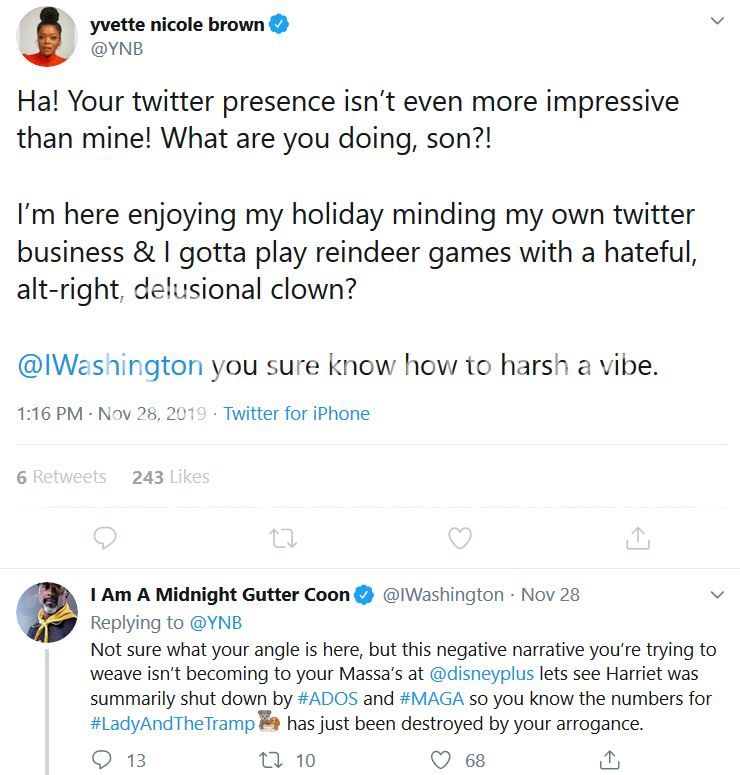This screenshot has height=775, width=740.
Task: Open the @IWashington mention in main tweet
Action: pos(110,366)
